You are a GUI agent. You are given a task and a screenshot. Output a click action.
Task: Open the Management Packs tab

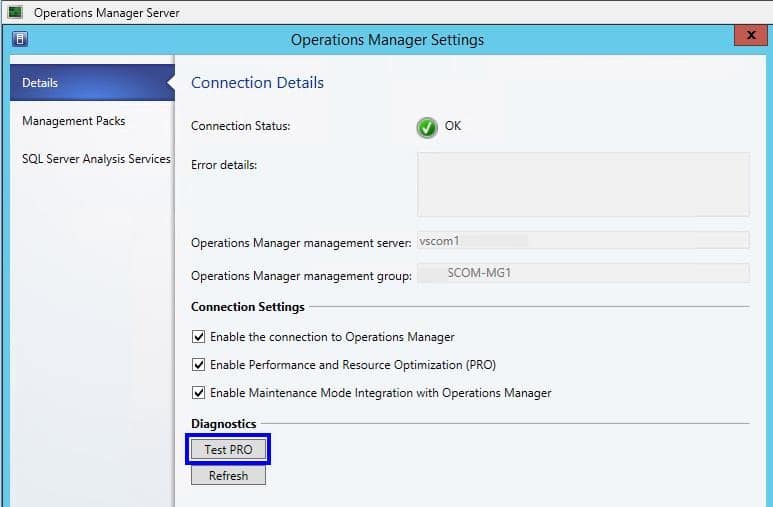[x=73, y=121]
